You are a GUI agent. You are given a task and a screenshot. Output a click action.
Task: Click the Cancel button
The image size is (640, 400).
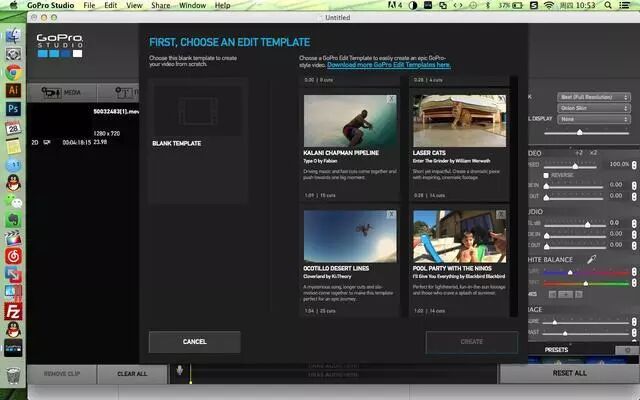(x=195, y=342)
